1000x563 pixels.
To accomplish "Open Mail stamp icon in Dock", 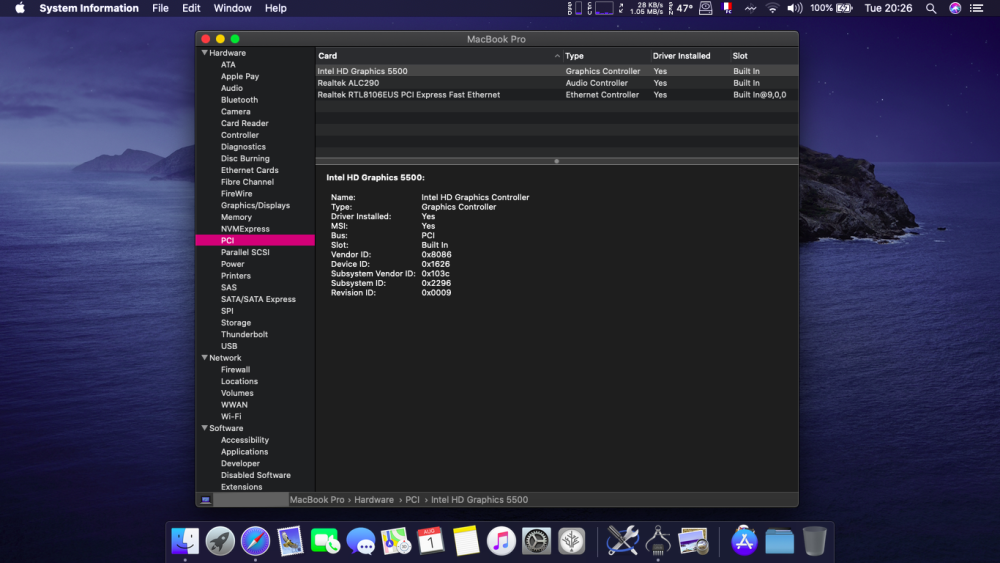I will 290,541.
